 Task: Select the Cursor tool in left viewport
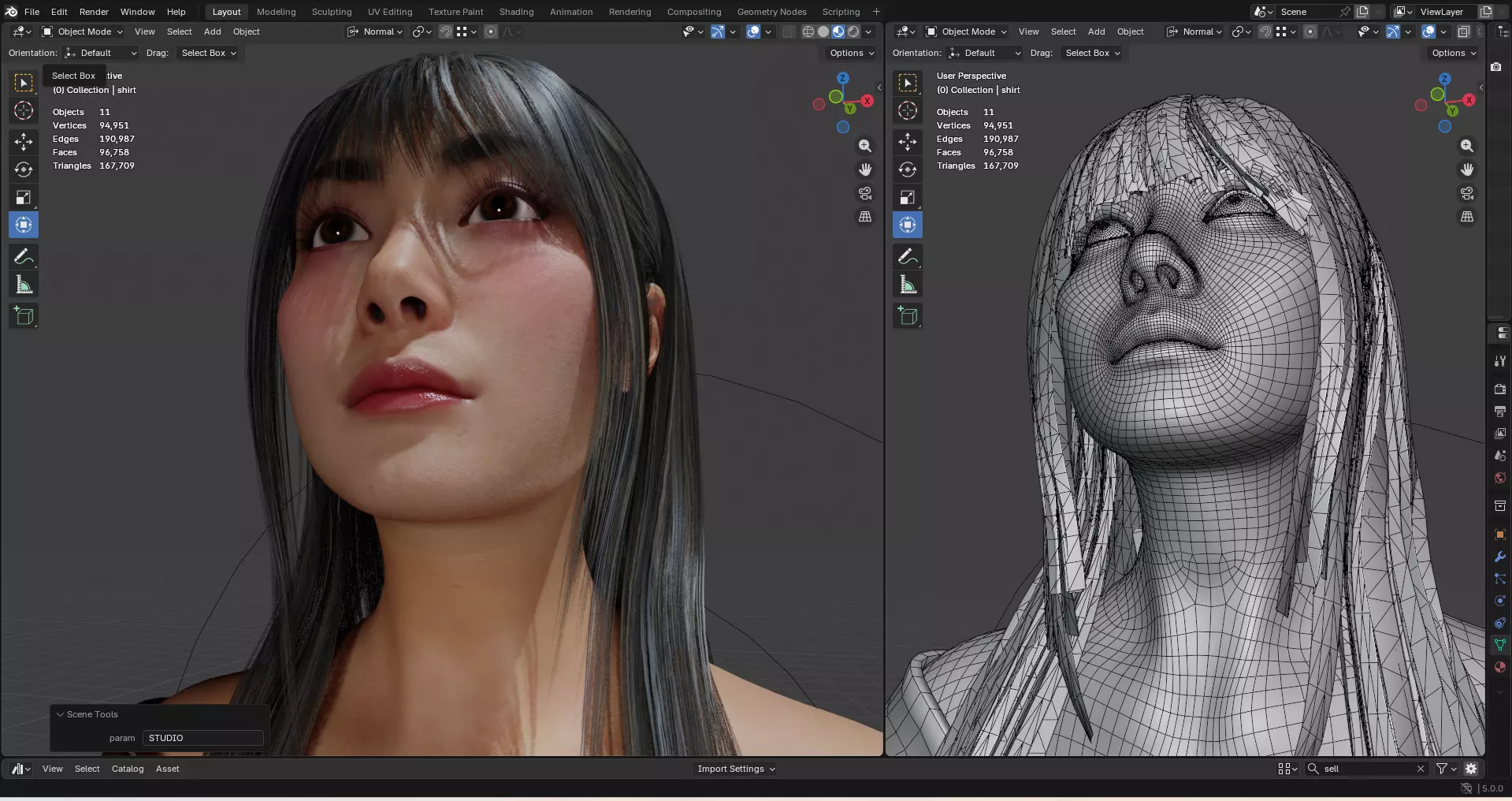[24, 110]
